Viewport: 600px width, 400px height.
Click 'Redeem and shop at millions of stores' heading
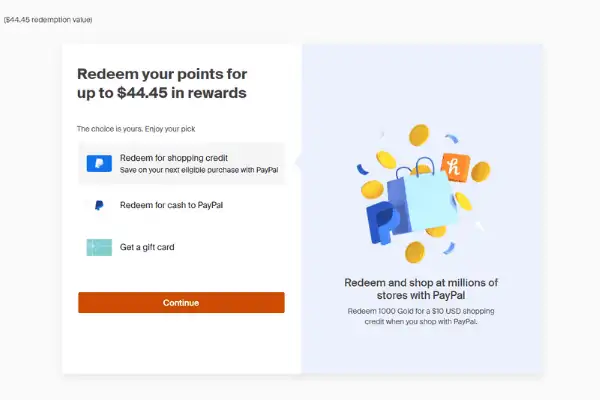point(421,289)
